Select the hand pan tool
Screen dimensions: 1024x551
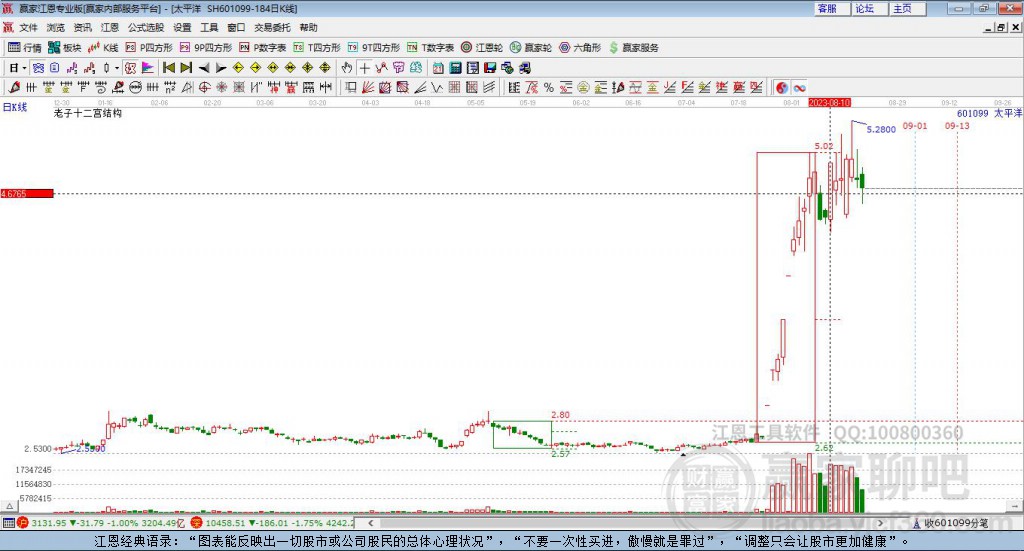click(x=347, y=68)
